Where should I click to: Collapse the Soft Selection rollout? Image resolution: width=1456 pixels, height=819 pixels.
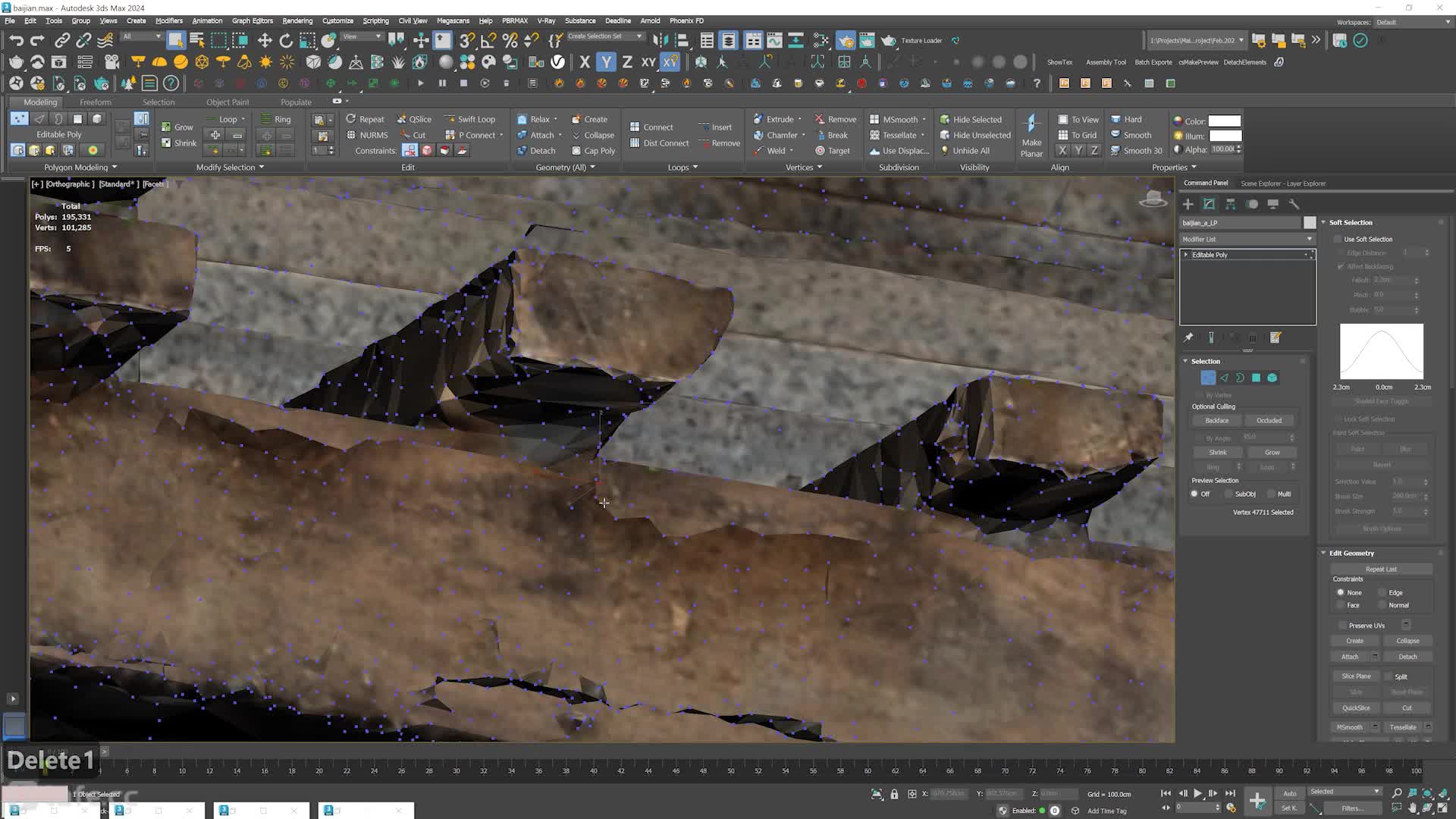point(1323,222)
